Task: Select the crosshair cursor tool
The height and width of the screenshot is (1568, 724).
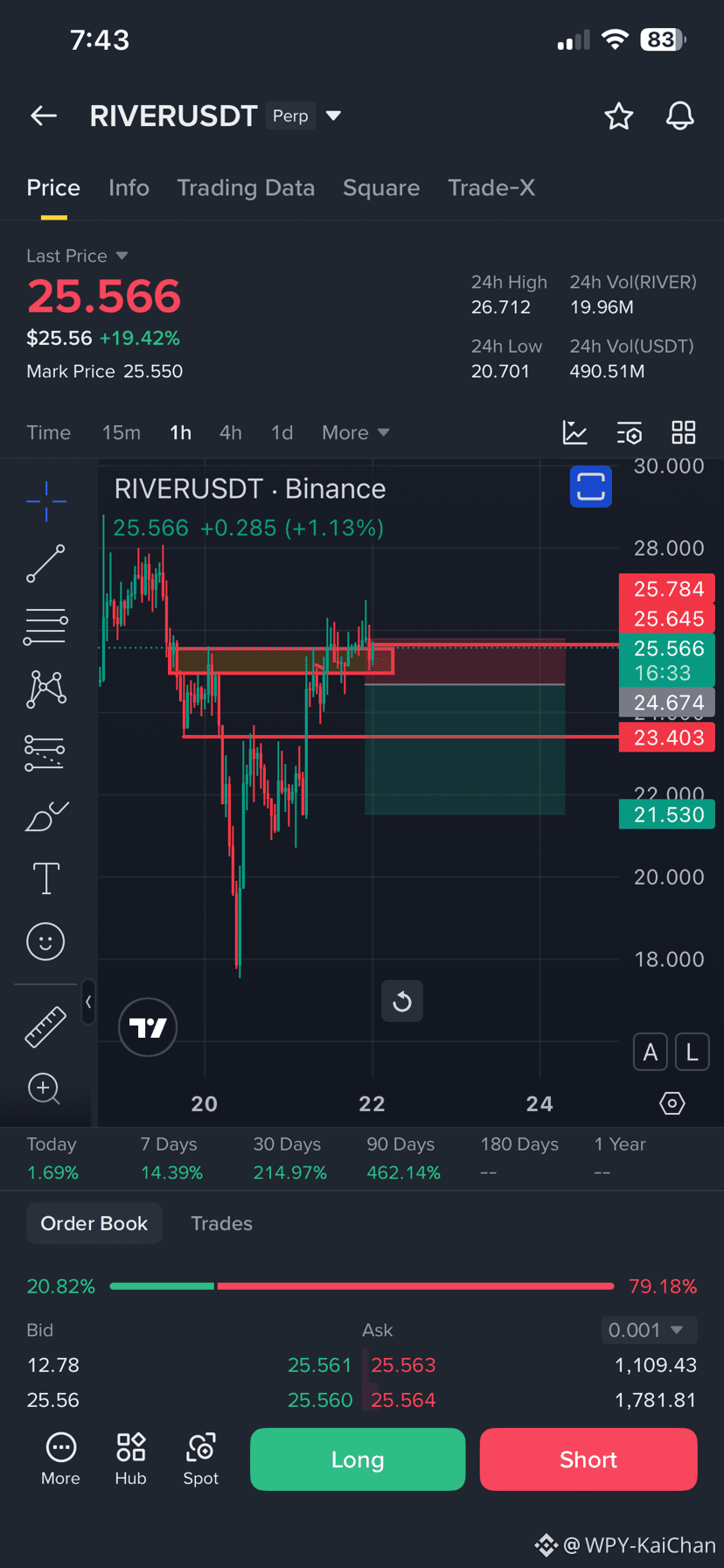Action: [x=46, y=501]
